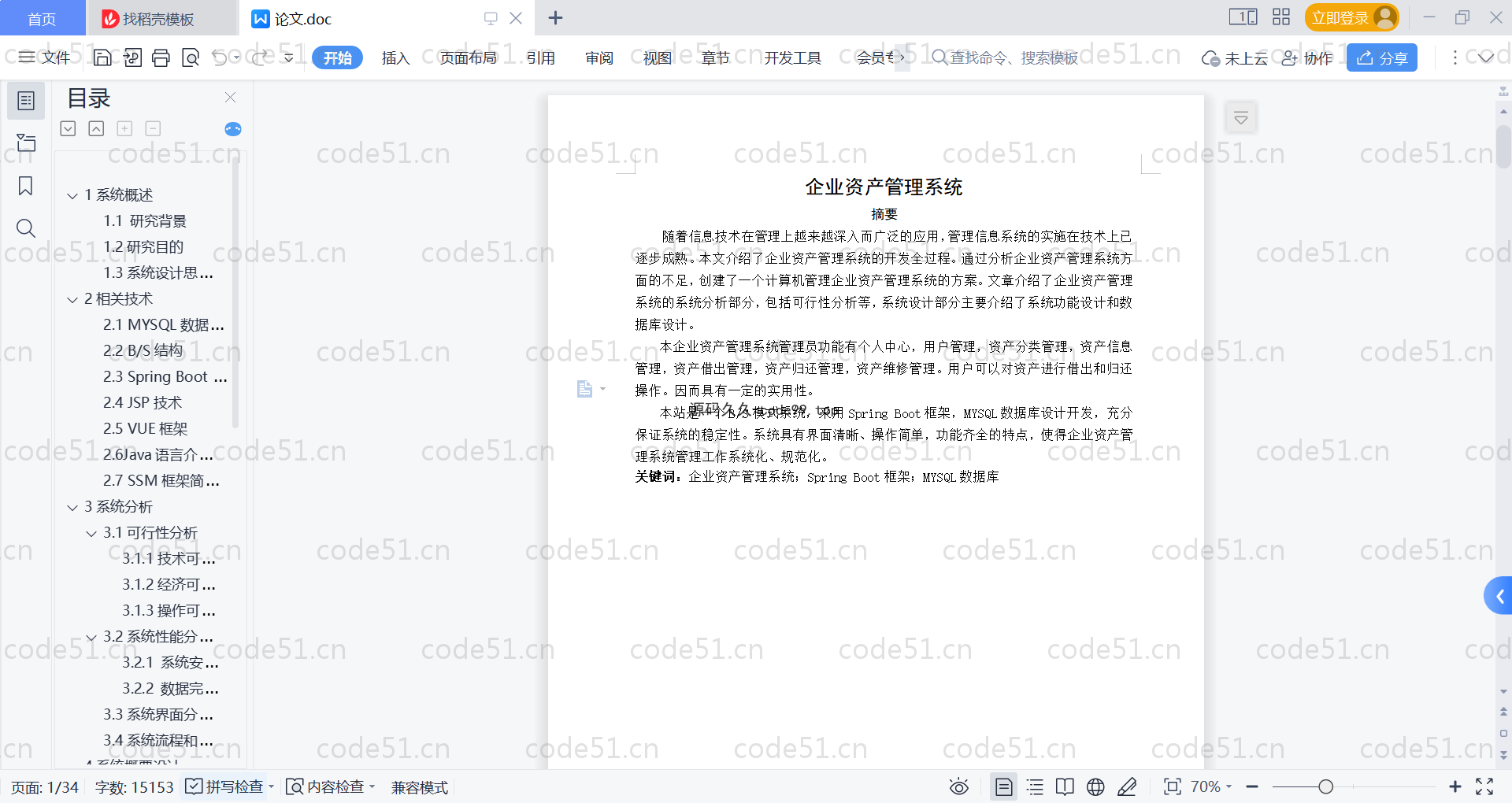This screenshot has width=1512, height=803.
Task: Open the Bookmark icon in sidebar
Action: [x=26, y=186]
